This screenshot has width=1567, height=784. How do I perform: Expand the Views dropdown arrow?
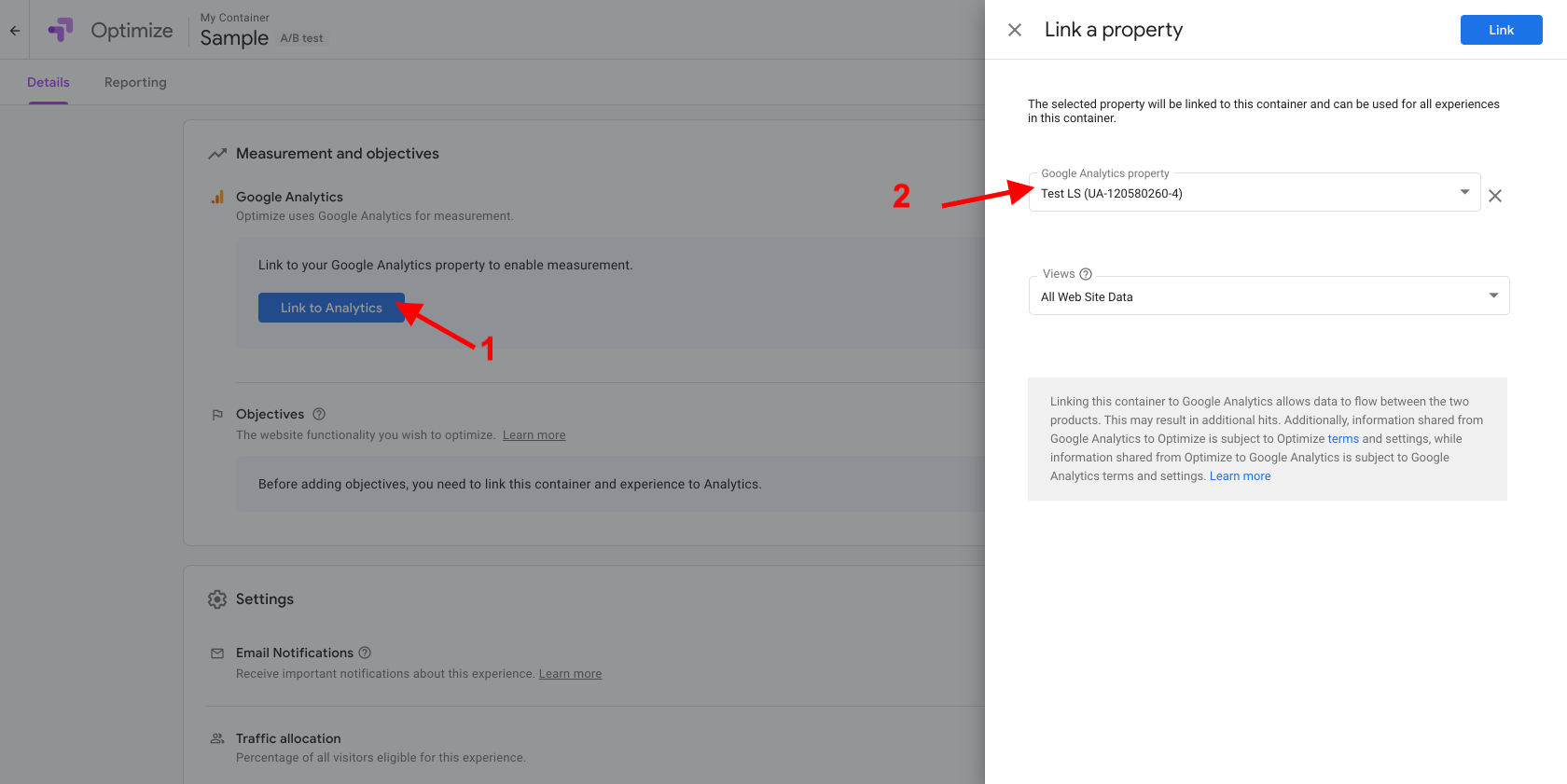[1493, 296]
